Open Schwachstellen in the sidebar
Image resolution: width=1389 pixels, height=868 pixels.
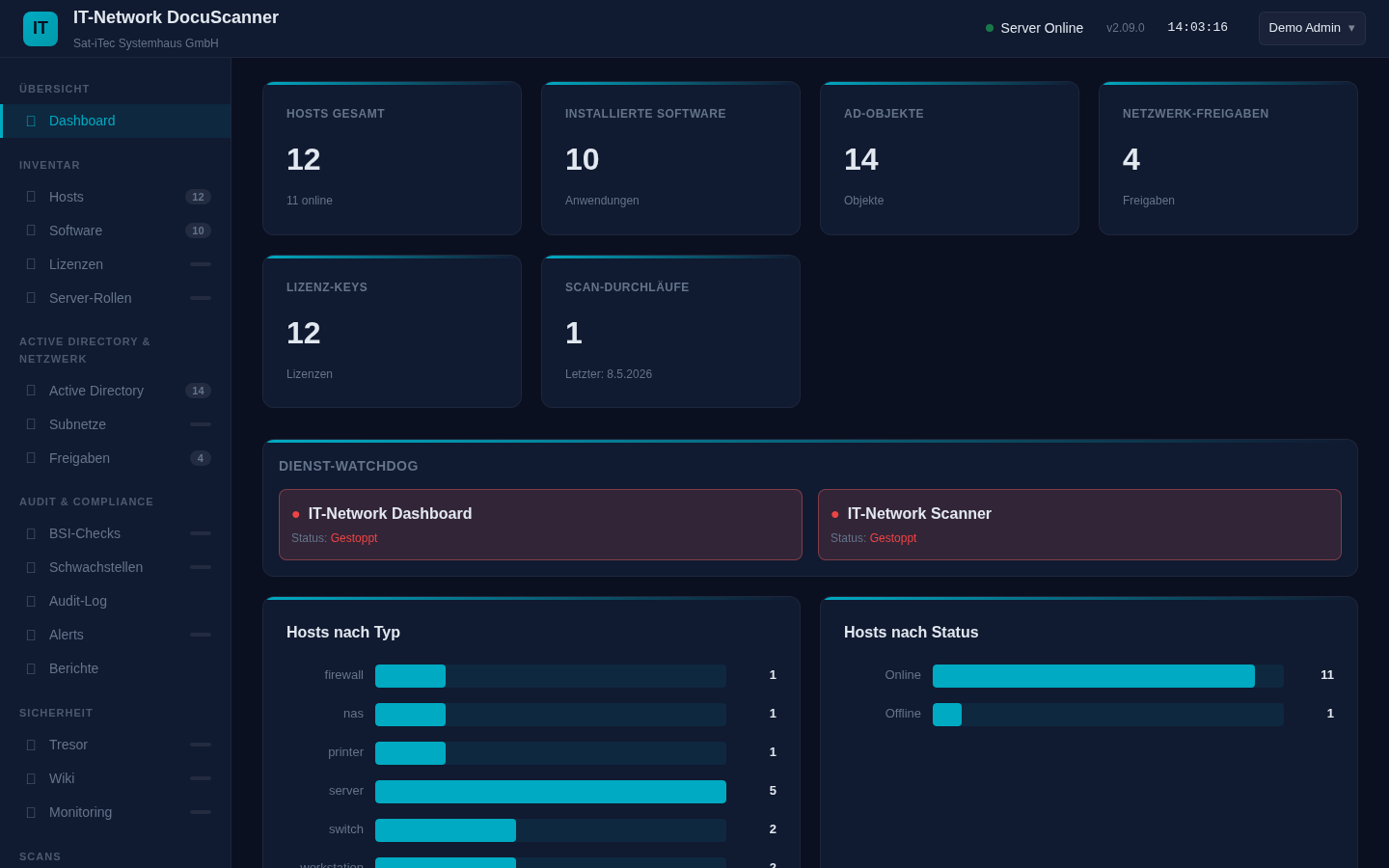pos(116,567)
